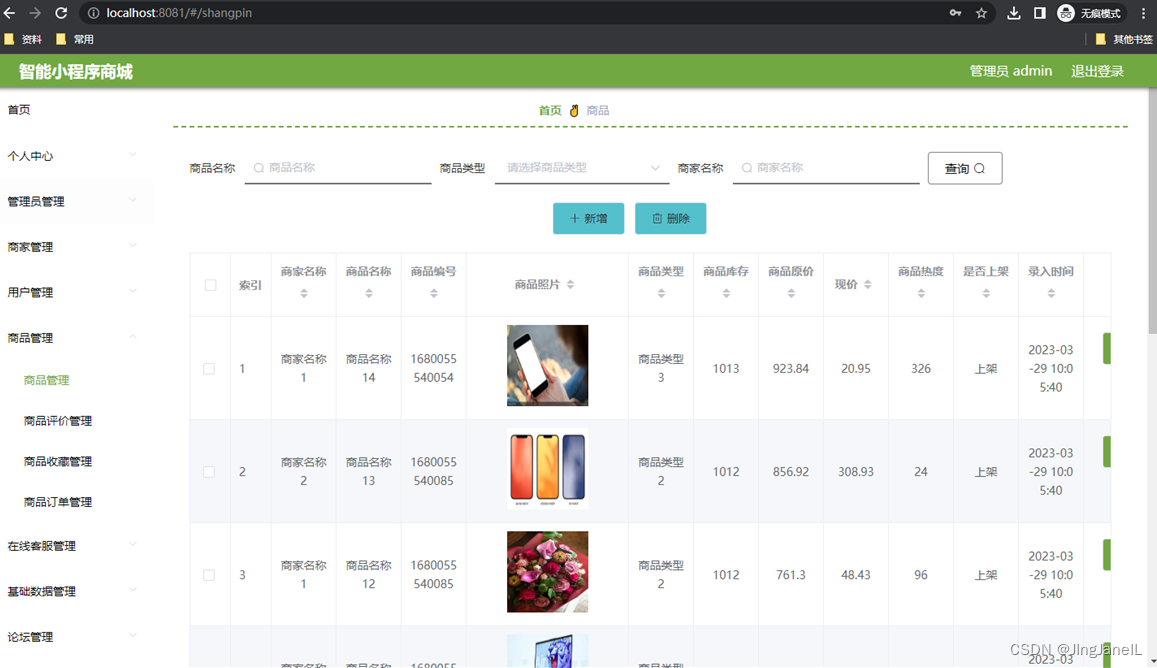Click the 查询 search button
1157x668 pixels.
point(964,168)
